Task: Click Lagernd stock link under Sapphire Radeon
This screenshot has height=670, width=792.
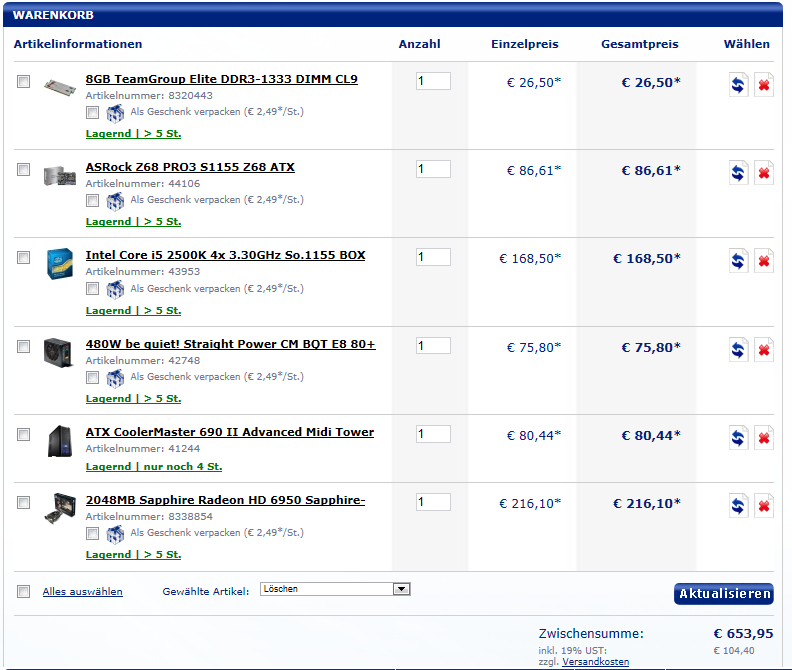Action: [x=133, y=555]
